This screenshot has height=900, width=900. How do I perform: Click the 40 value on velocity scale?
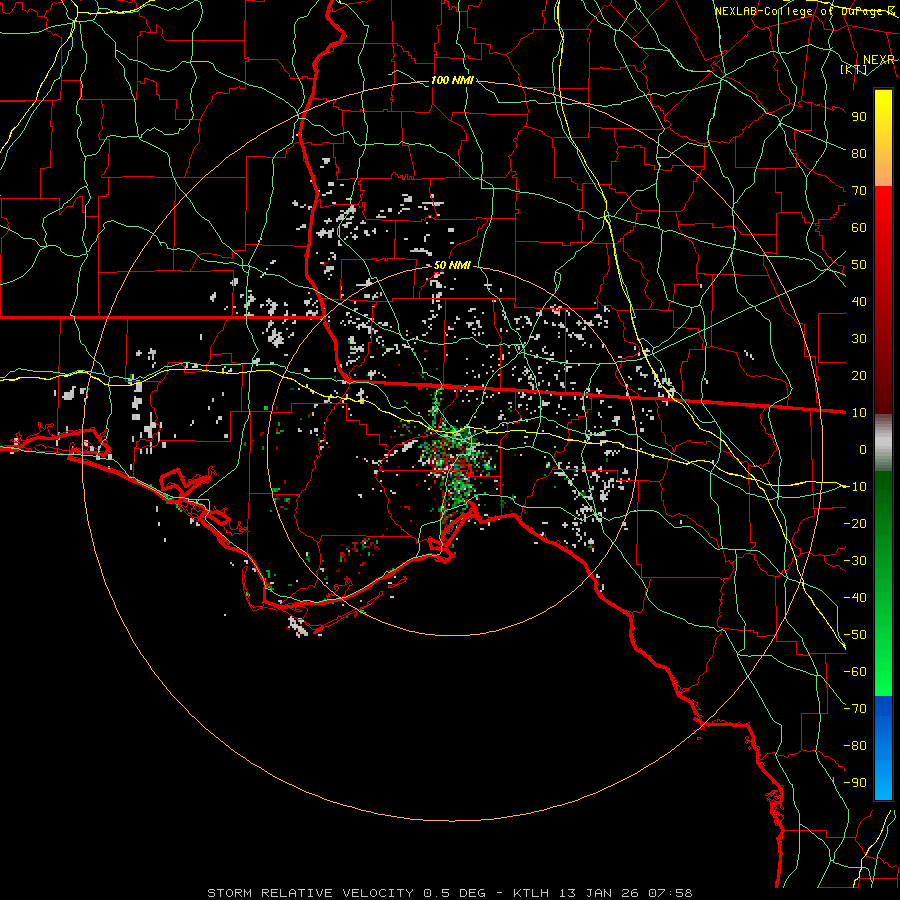[x=859, y=301]
